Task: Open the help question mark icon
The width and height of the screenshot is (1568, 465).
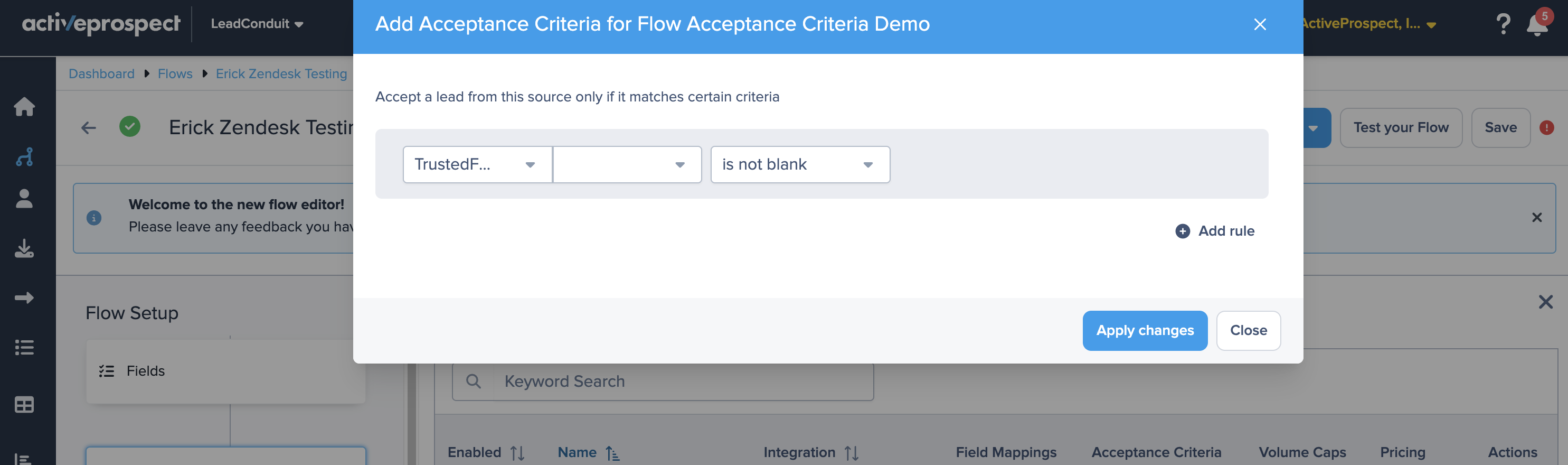Action: tap(1504, 24)
